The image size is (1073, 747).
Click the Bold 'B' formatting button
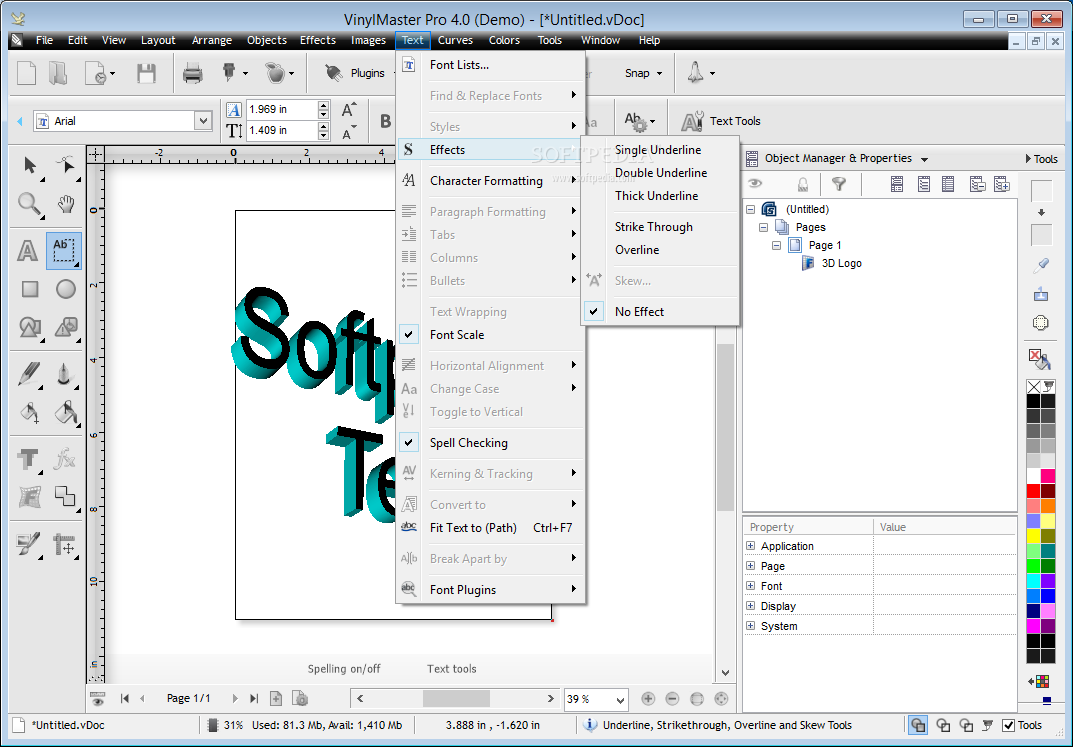pyautogui.click(x=385, y=121)
